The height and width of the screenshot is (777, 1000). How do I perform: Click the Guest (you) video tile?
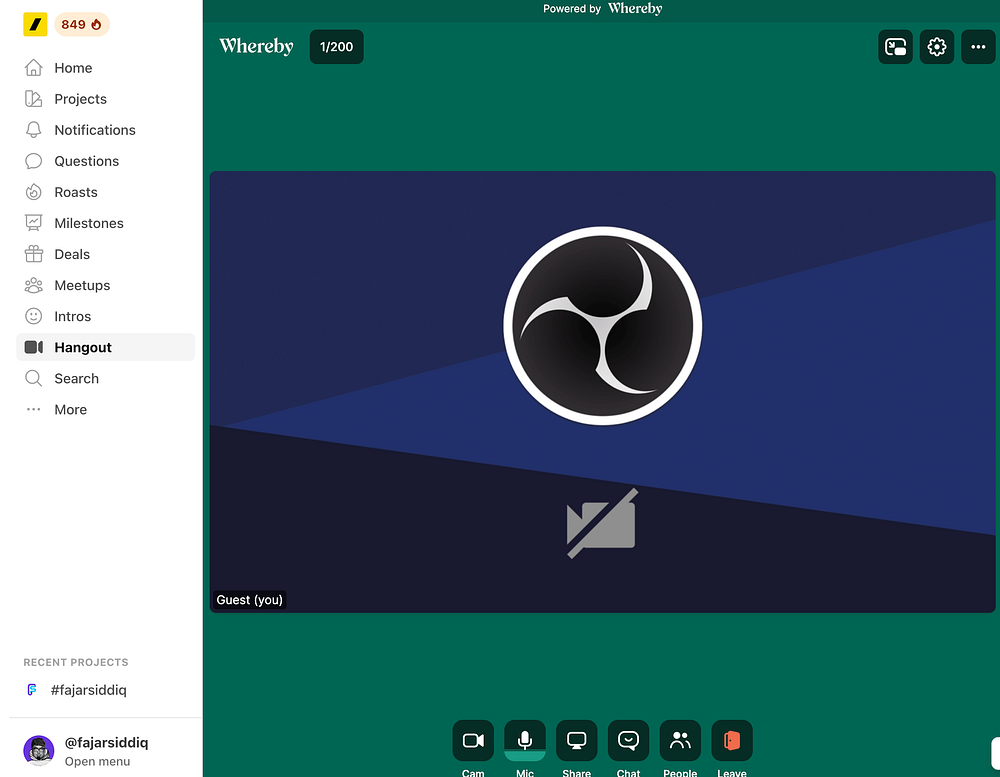click(x=603, y=392)
